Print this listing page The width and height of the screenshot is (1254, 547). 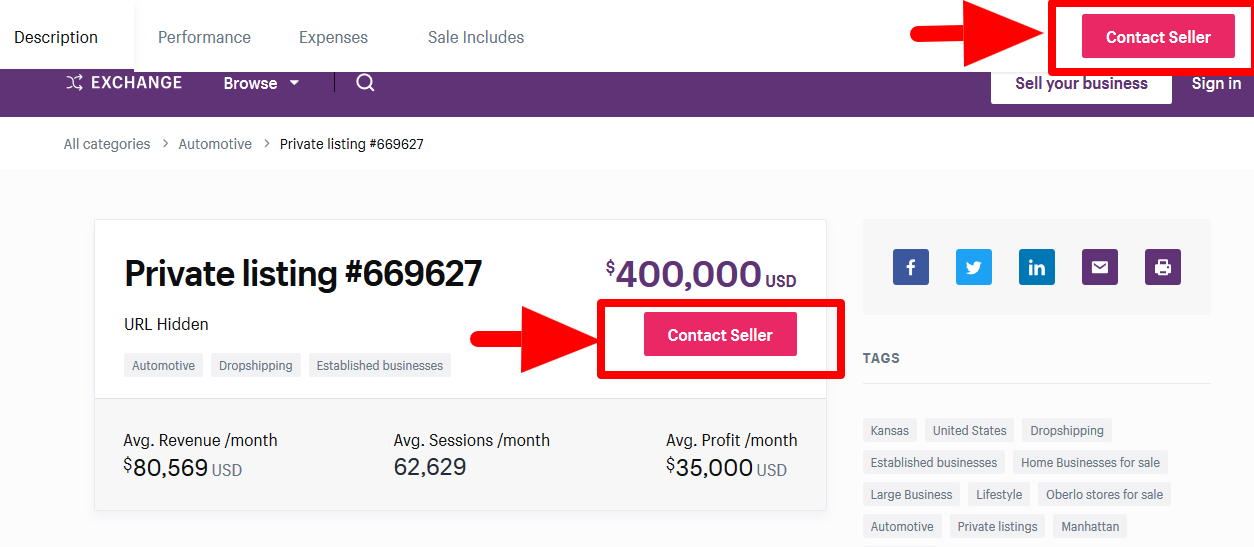tap(1163, 267)
